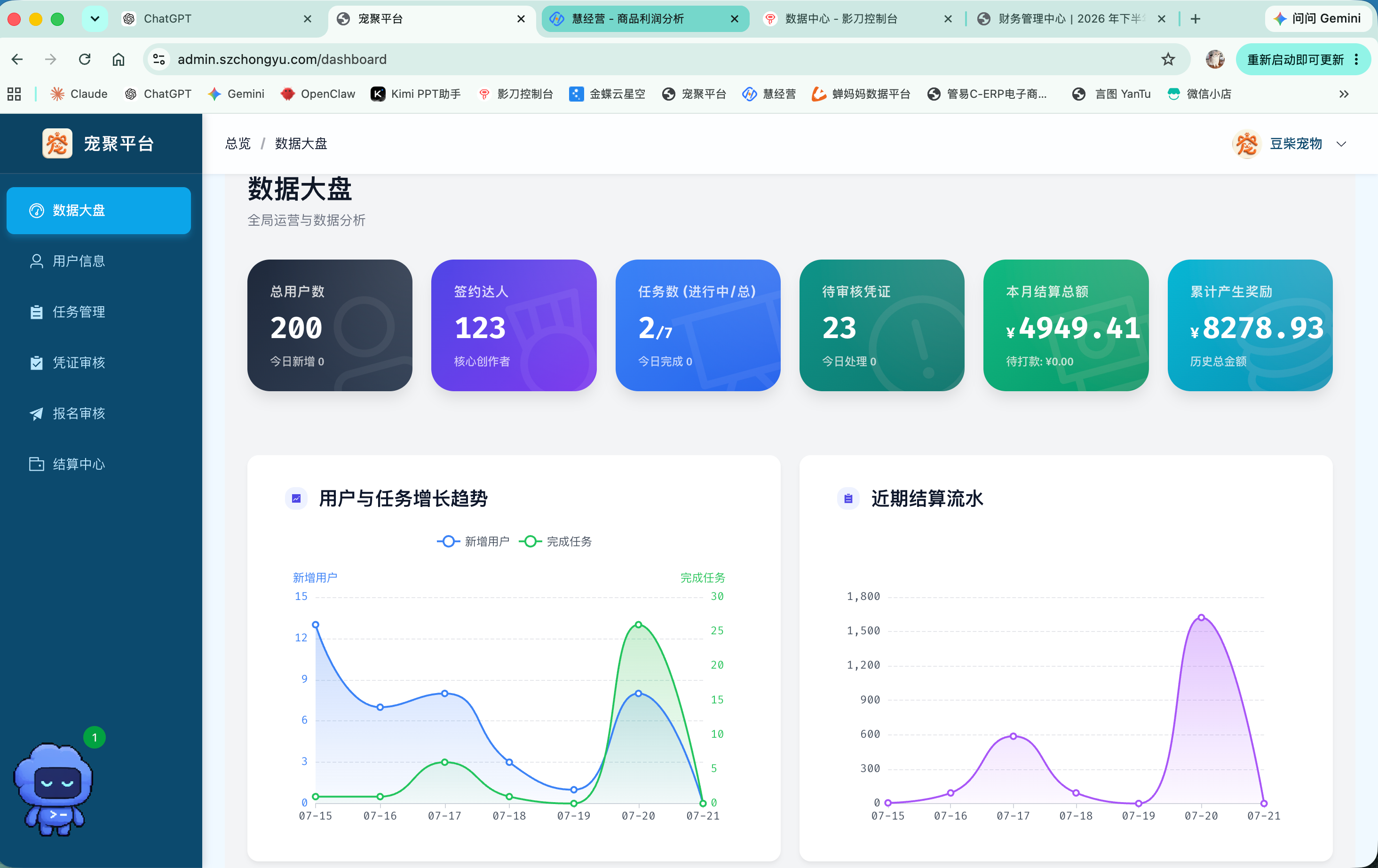Image resolution: width=1378 pixels, height=868 pixels.
Task: Click the browser forward arrow
Action: (51, 59)
